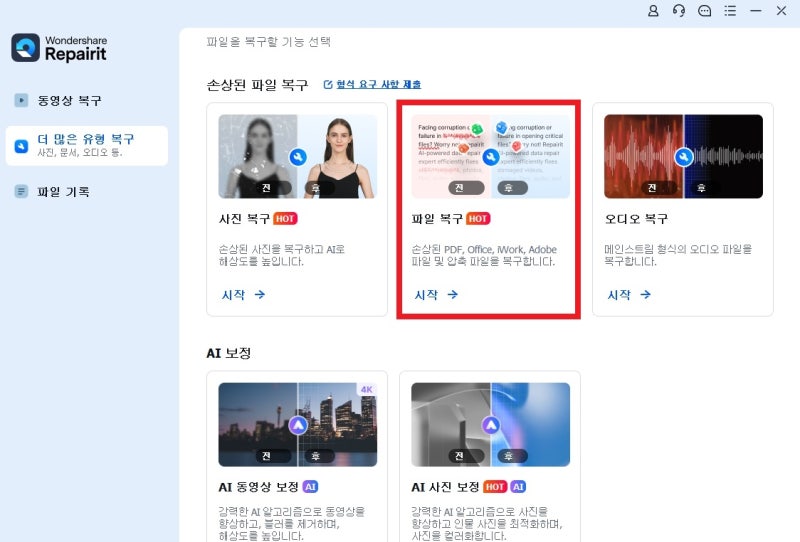Click the 사진, 문서, 오디오 등. subtitle text
This screenshot has height=542, width=800.
(80, 153)
